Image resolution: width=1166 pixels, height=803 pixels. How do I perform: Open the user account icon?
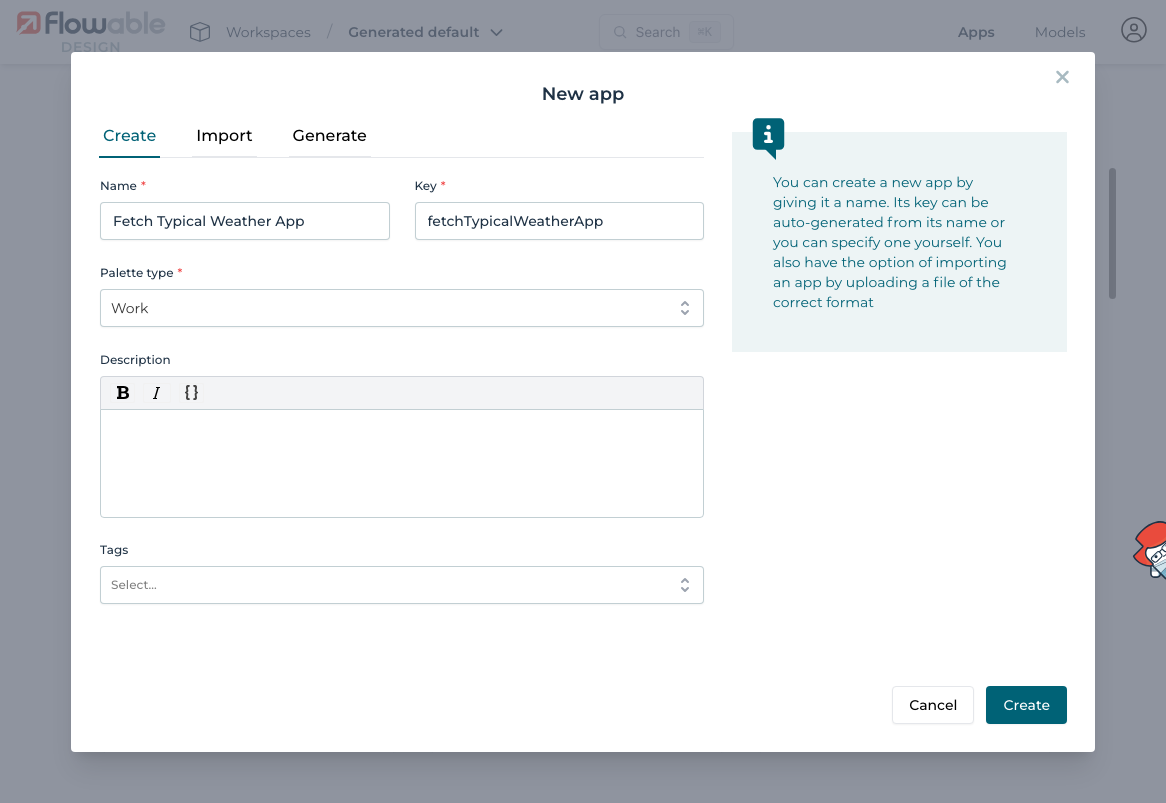pyautogui.click(x=1133, y=30)
